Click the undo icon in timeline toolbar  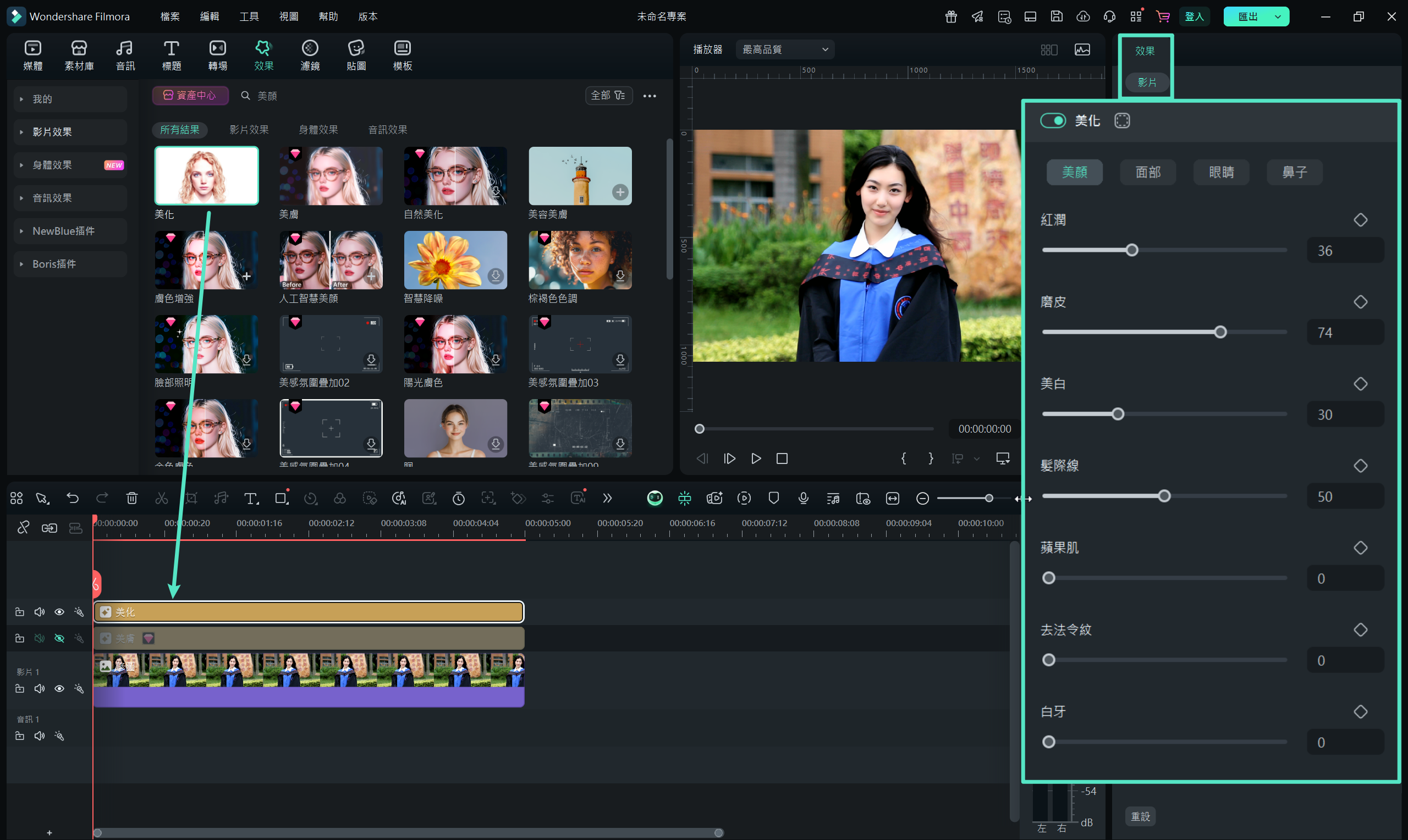click(x=73, y=498)
